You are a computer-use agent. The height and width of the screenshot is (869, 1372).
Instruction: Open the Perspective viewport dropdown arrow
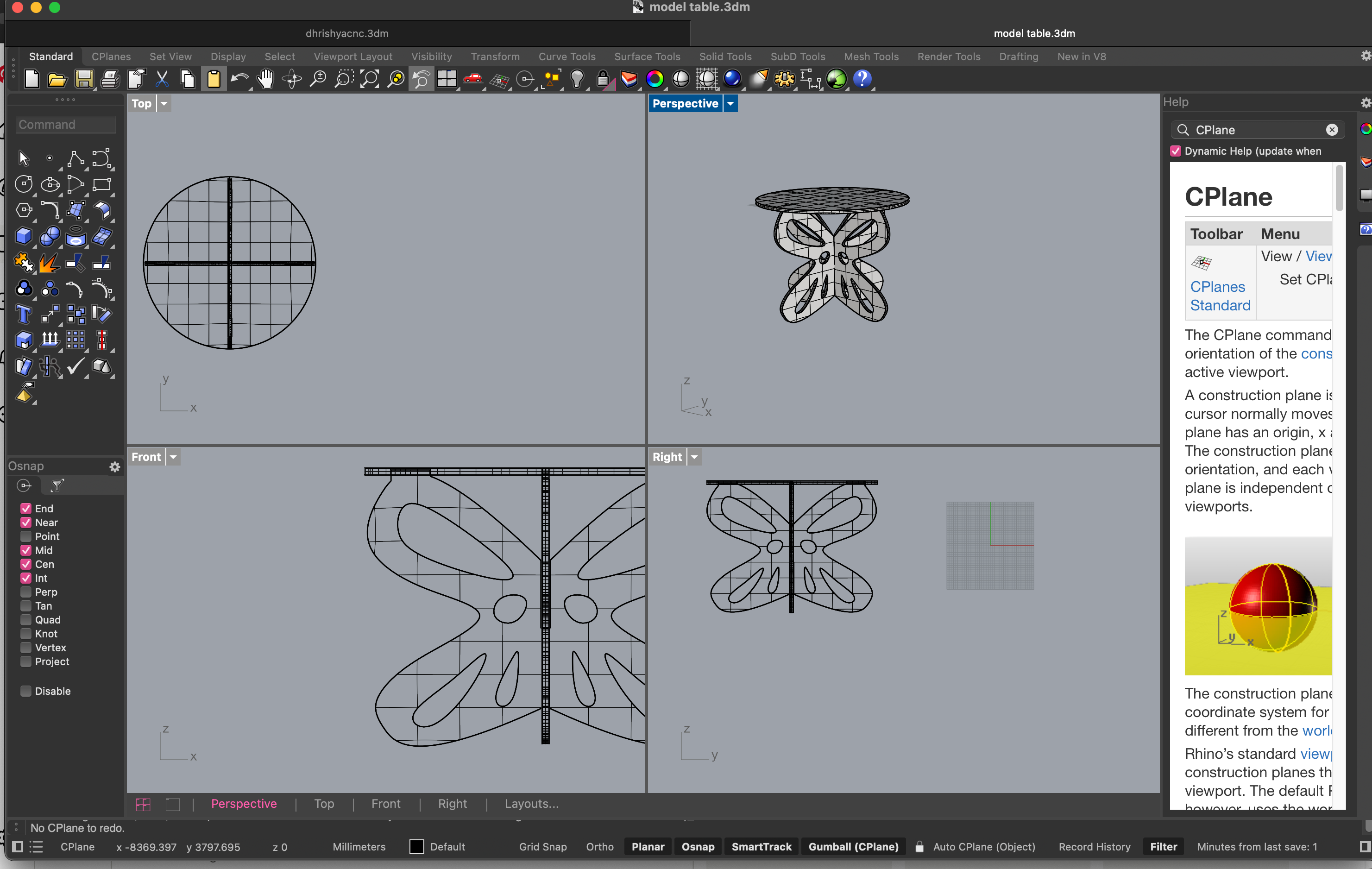pos(730,104)
